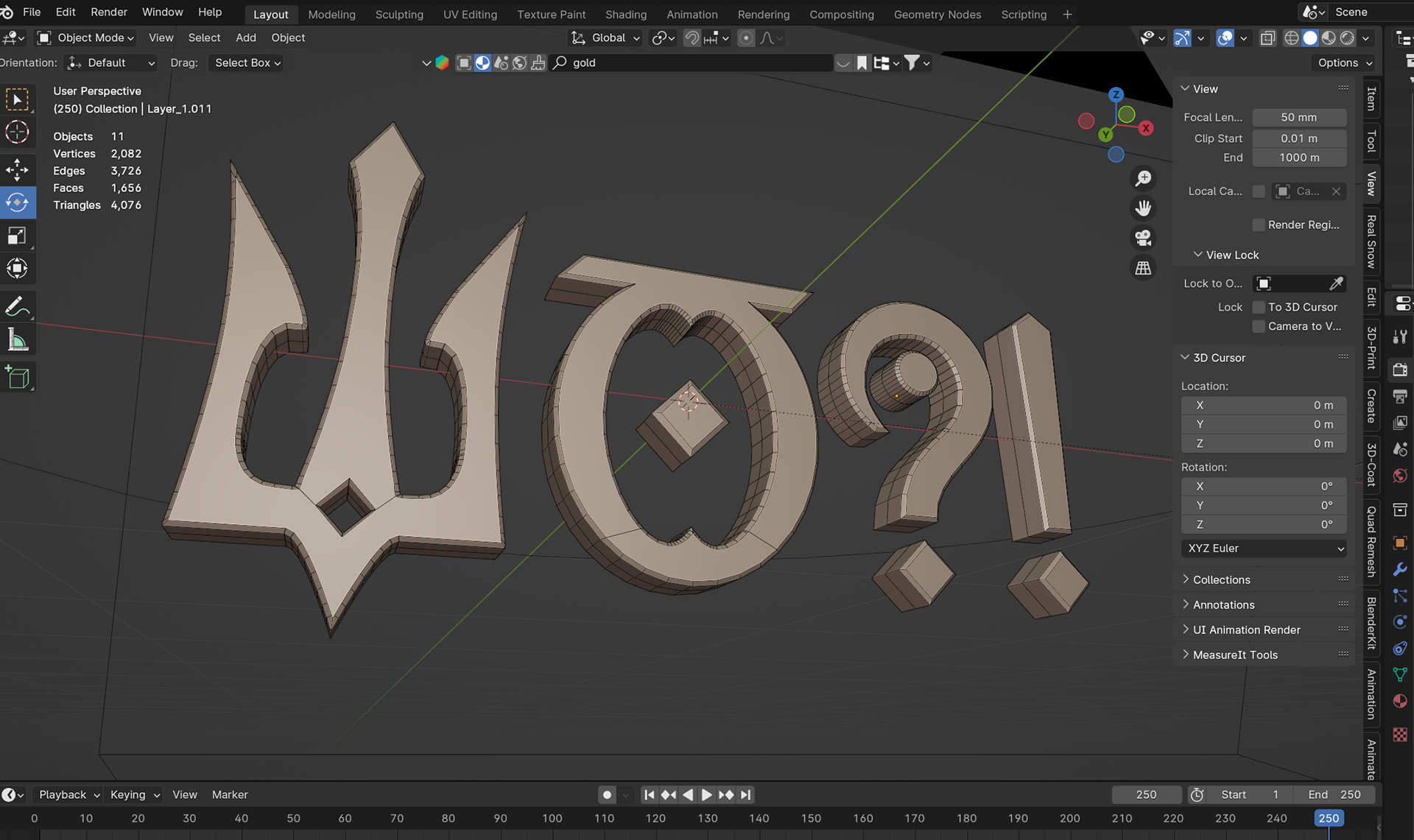The height and width of the screenshot is (840, 1414).
Task: Enable the Render Region checkbox
Action: [x=1259, y=225]
